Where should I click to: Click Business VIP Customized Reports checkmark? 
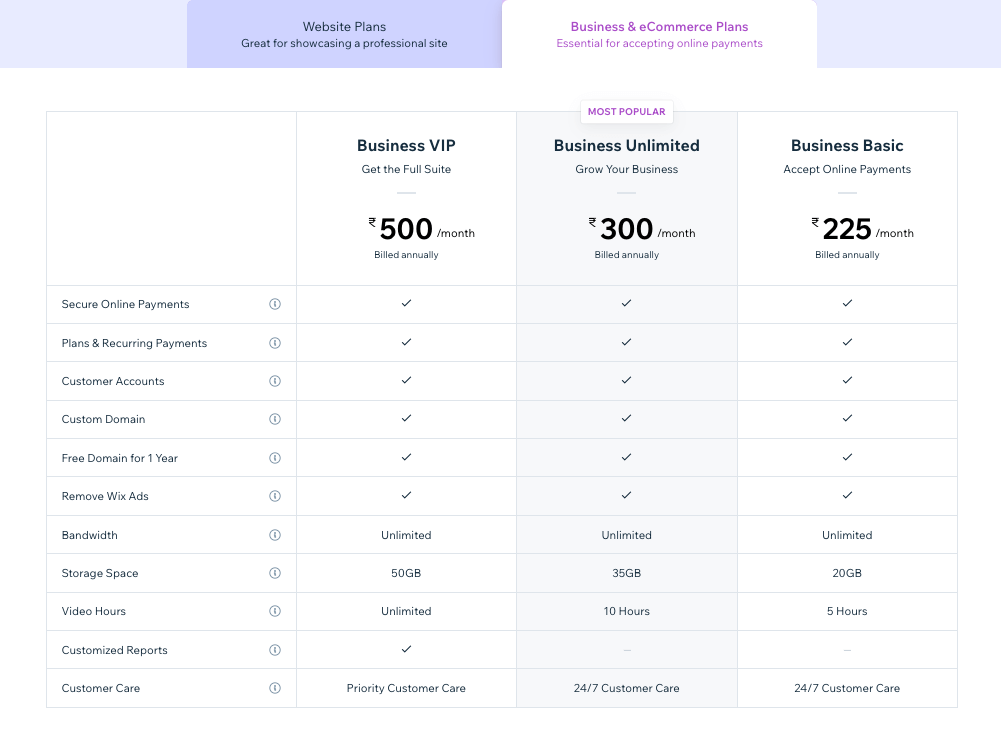[x=406, y=649]
